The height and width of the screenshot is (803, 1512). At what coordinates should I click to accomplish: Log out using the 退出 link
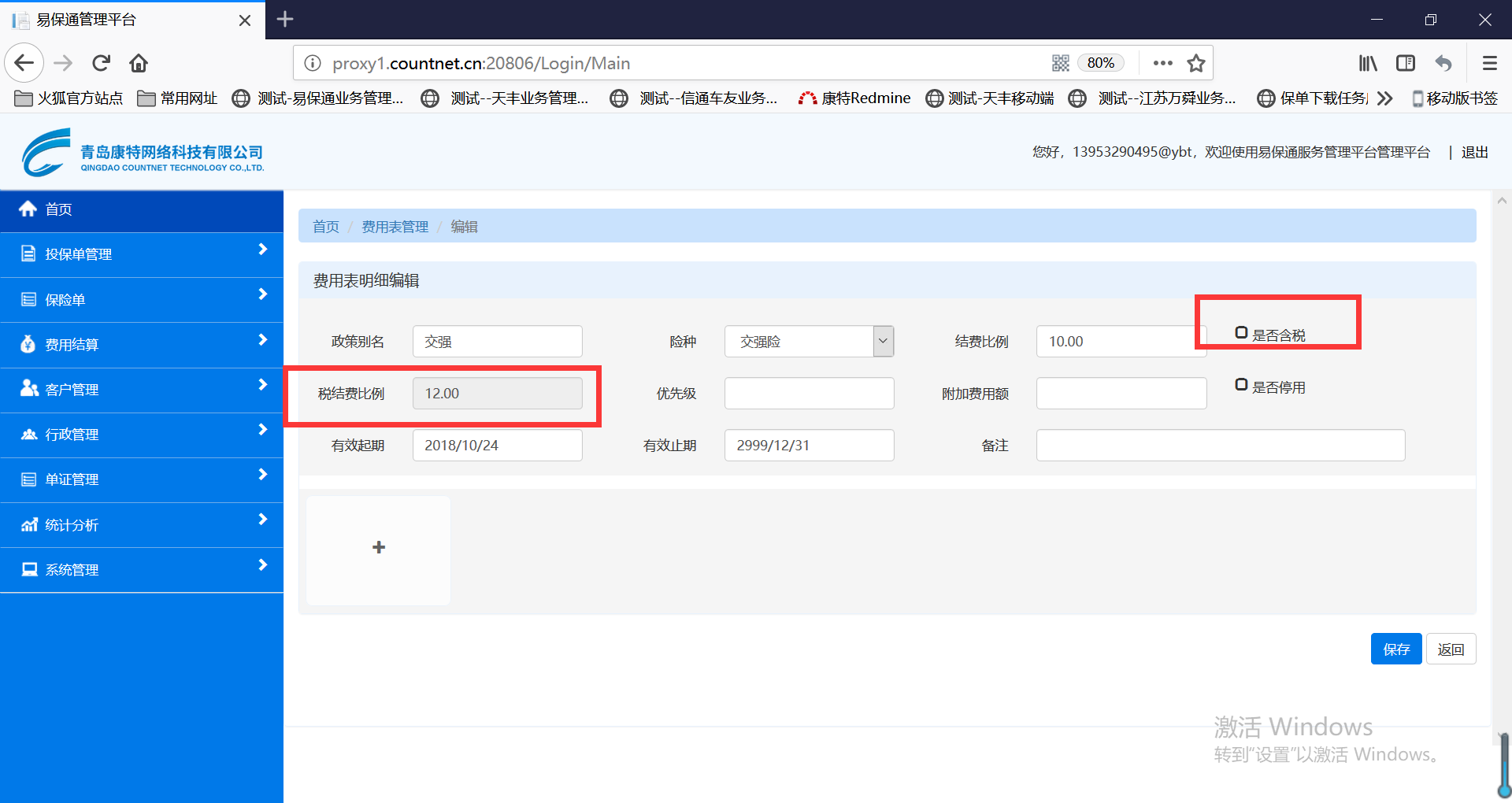click(x=1475, y=153)
